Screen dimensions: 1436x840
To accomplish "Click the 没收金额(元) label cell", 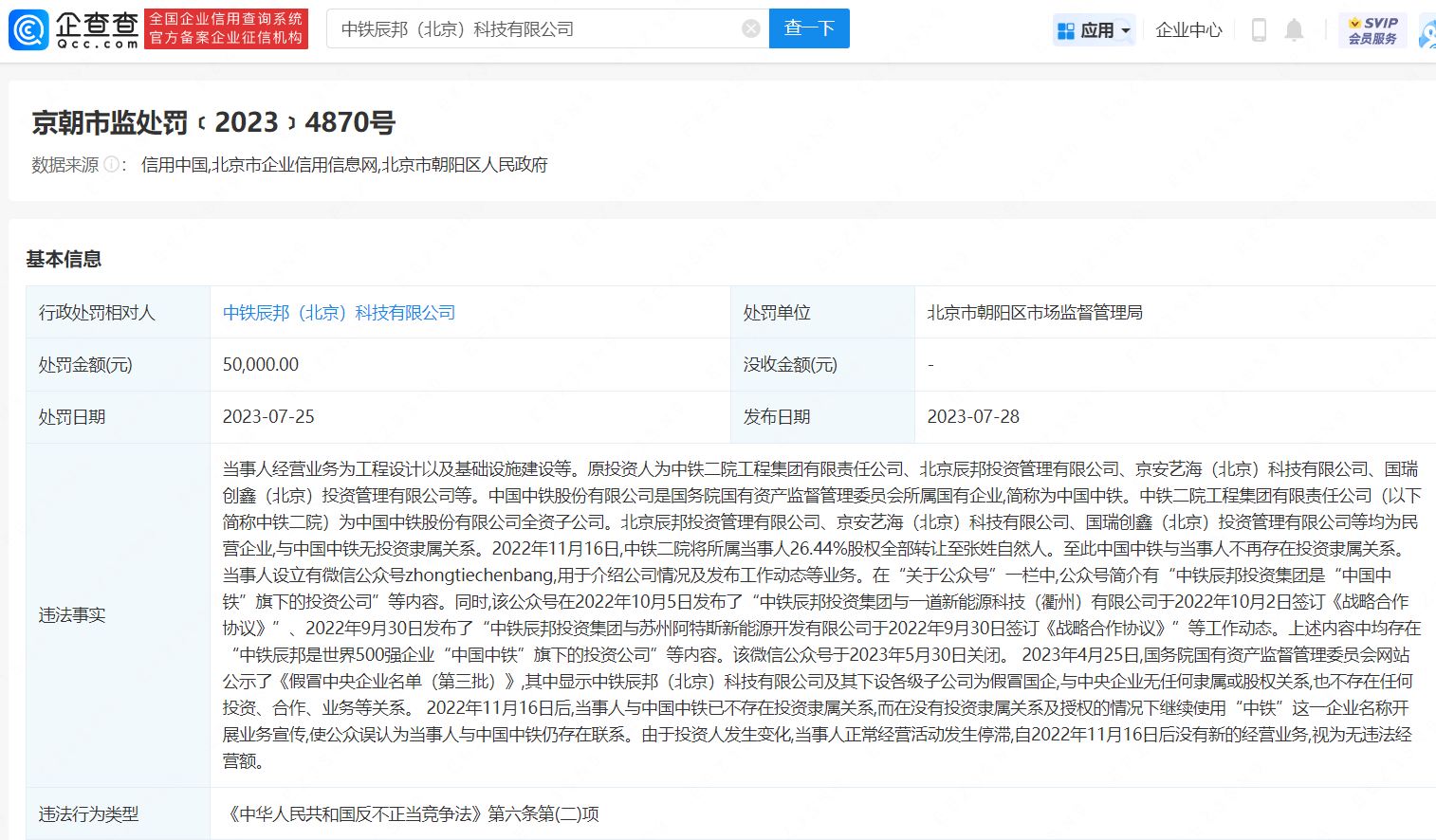I will (822, 365).
